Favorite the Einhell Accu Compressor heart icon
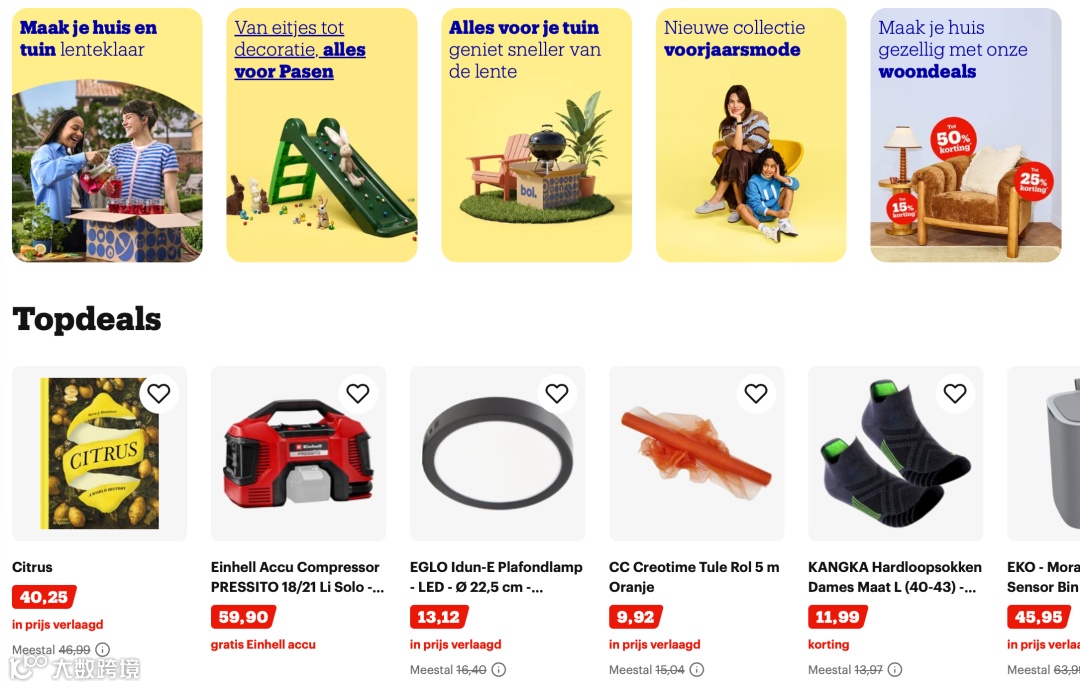Screen dimensions: 1080x688 click(357, 393)
